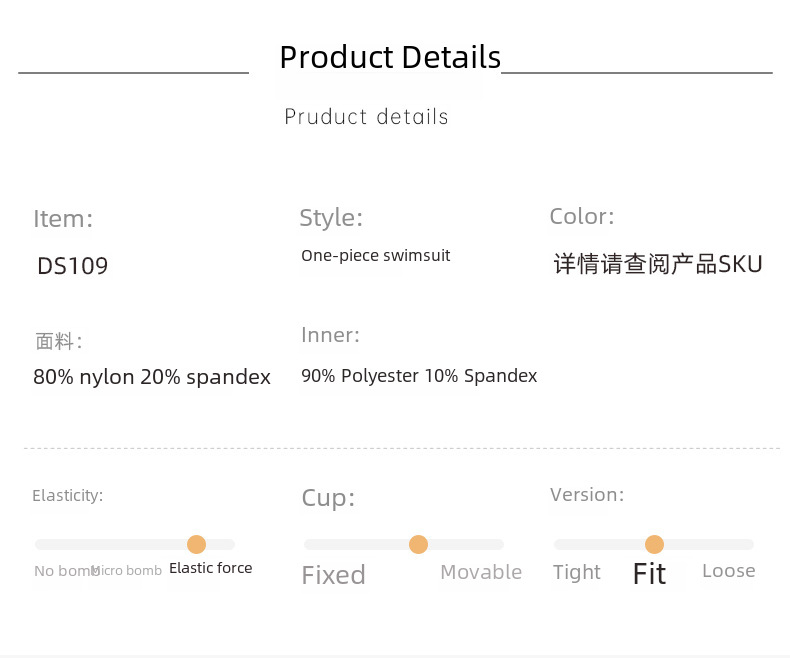The image size is (790, 658).
Task: Click the Cup slider orange handle
Action: click(x=418, y=544)
